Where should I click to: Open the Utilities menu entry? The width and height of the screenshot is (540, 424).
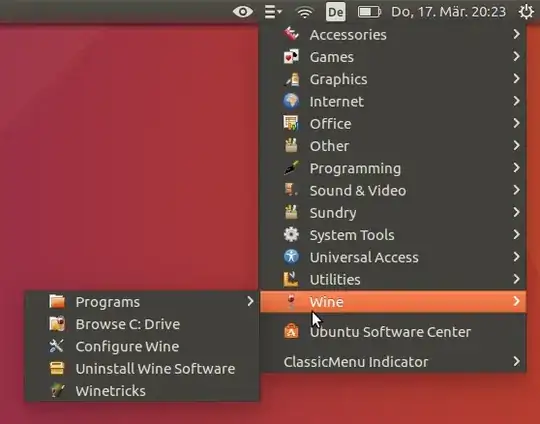point(393,279)
